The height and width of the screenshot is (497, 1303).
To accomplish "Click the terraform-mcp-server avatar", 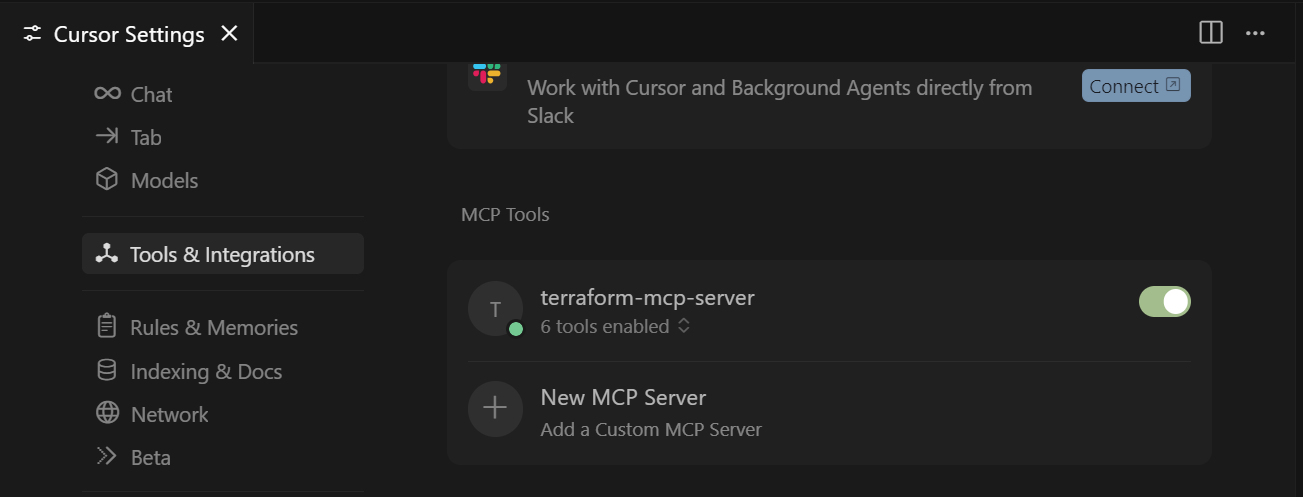I will (x=495, y=309).
